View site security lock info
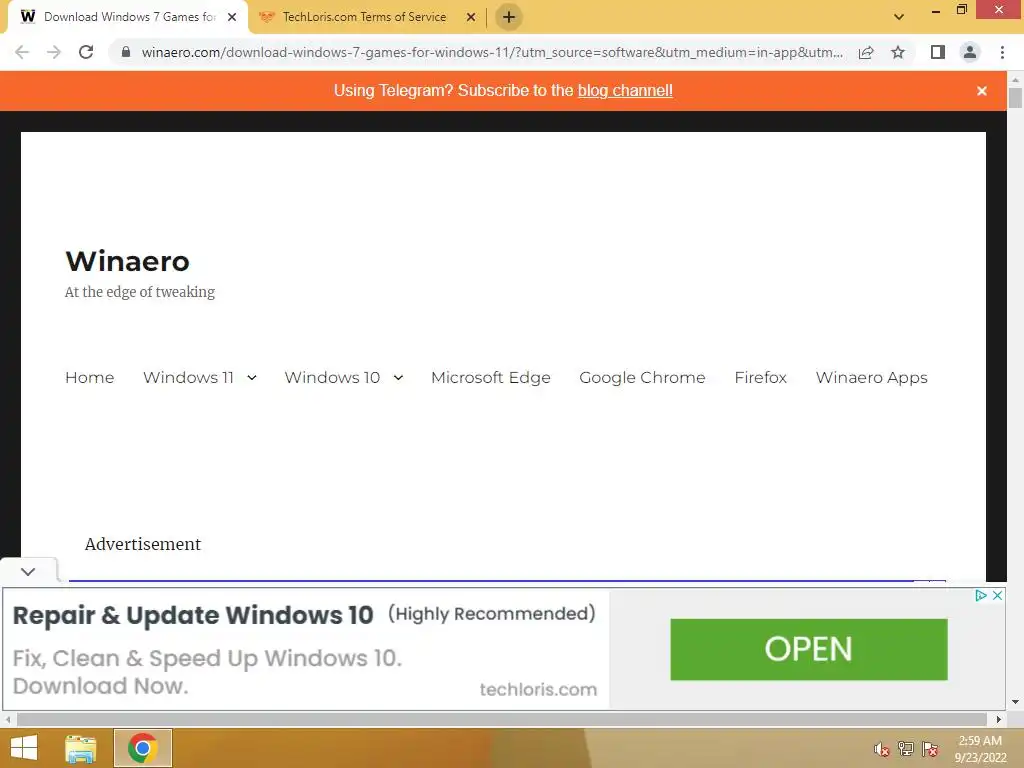This screenshot has height=768, width=1024. click(x=126, y=52)
